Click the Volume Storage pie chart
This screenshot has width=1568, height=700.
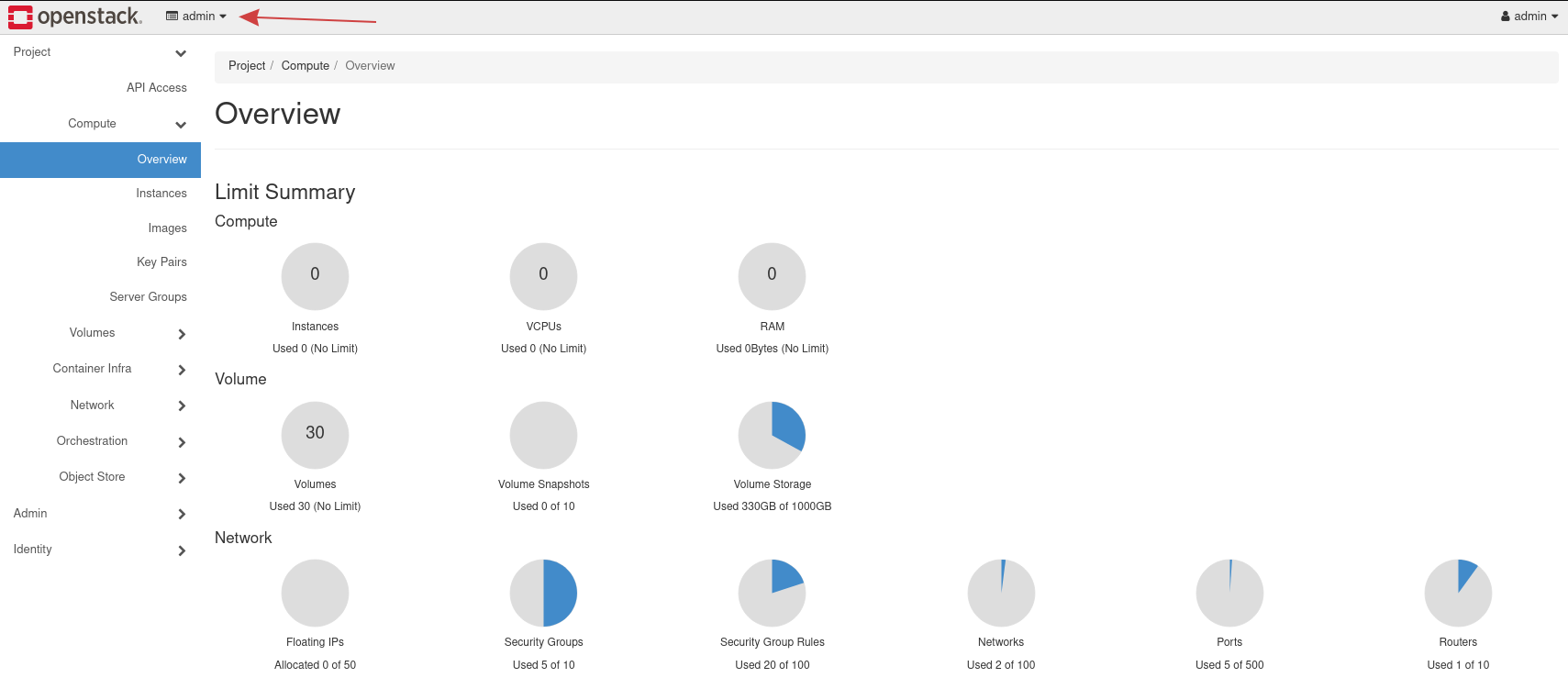pos(772,435)
